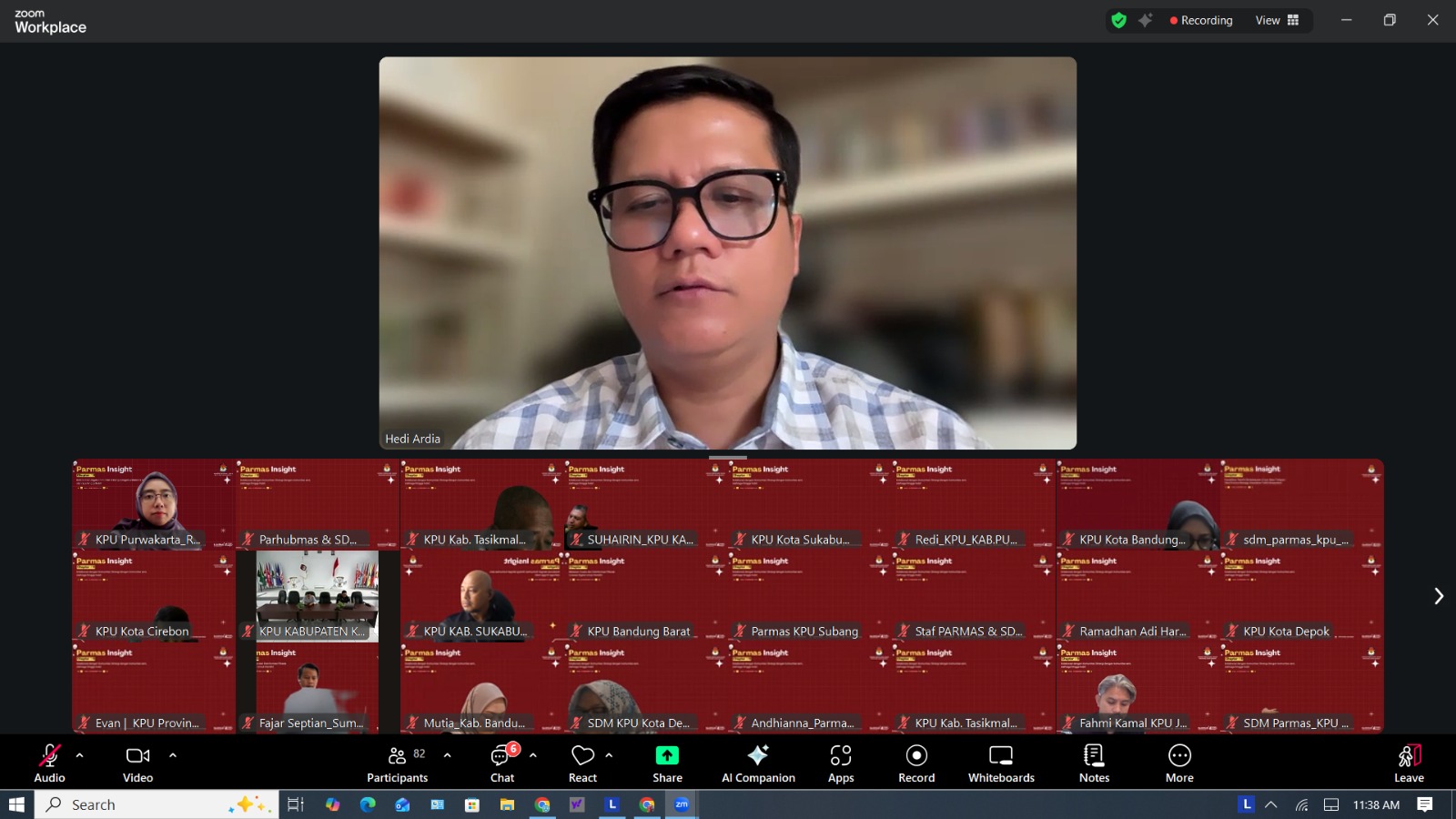Expand the arrow next to Participants
The height and width of the screenshot is (819, 1456).
tap(448, 755)
